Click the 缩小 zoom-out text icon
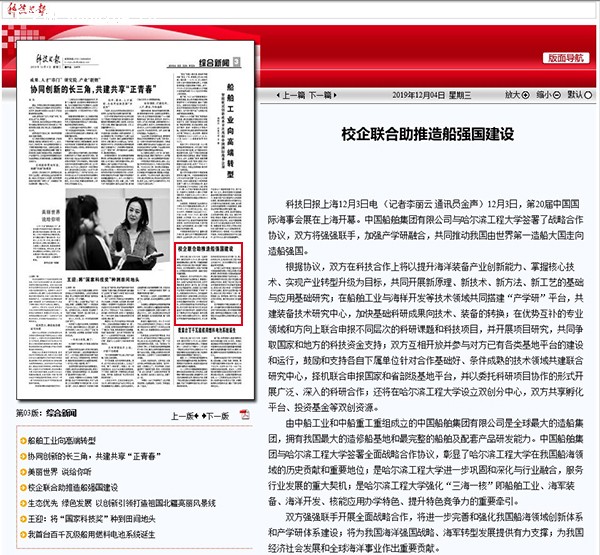The image size is (600, 555). click(x=548, y=95)
